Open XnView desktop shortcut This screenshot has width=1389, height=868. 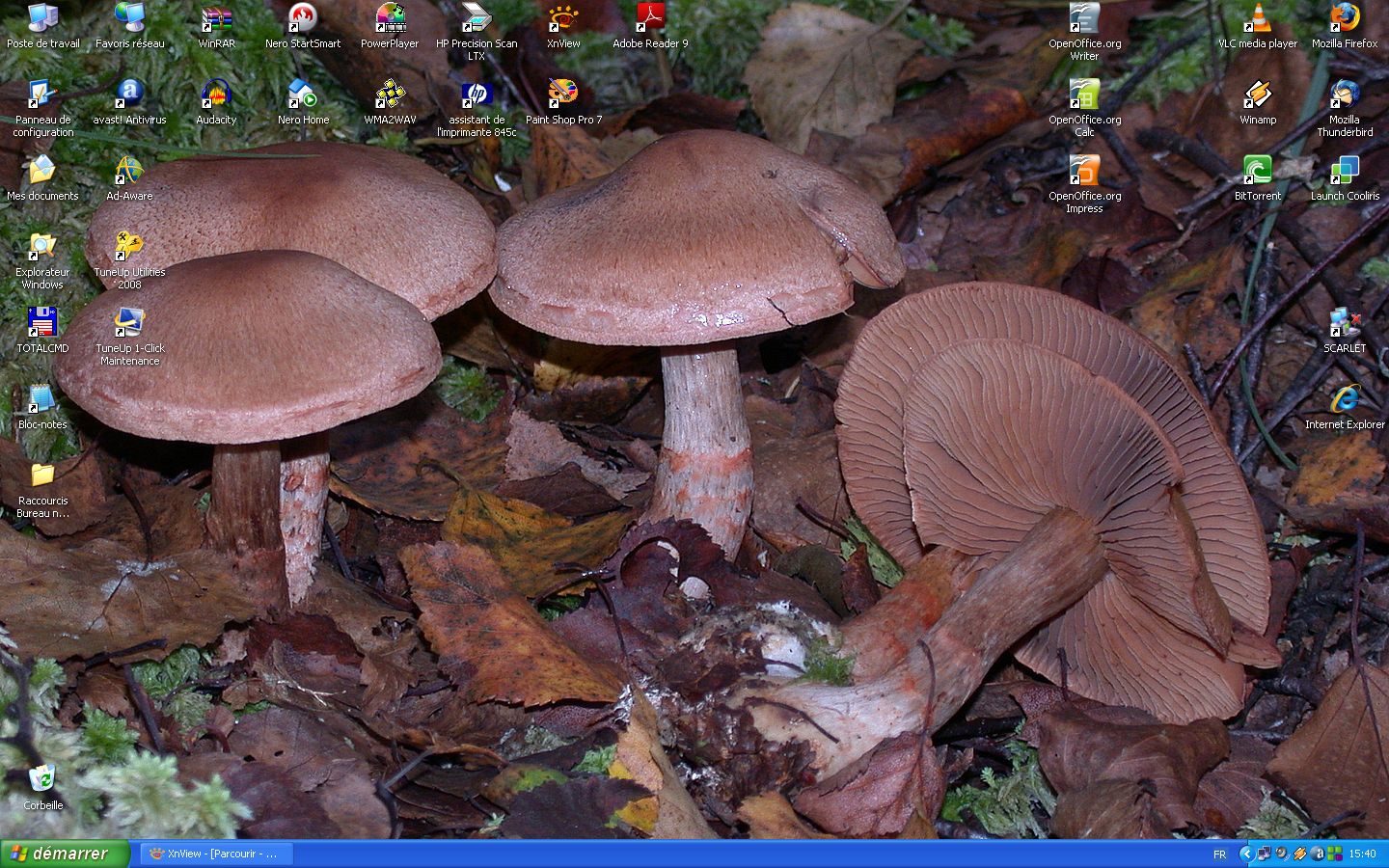pyautogui.click(x=563, y=26)
